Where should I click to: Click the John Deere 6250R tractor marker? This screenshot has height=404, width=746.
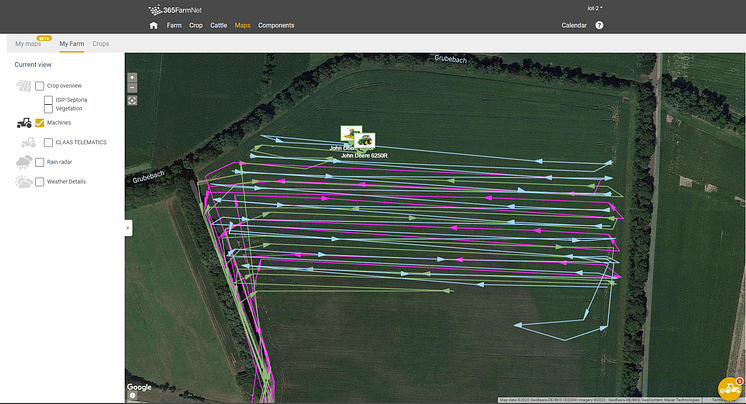(365, 142)
